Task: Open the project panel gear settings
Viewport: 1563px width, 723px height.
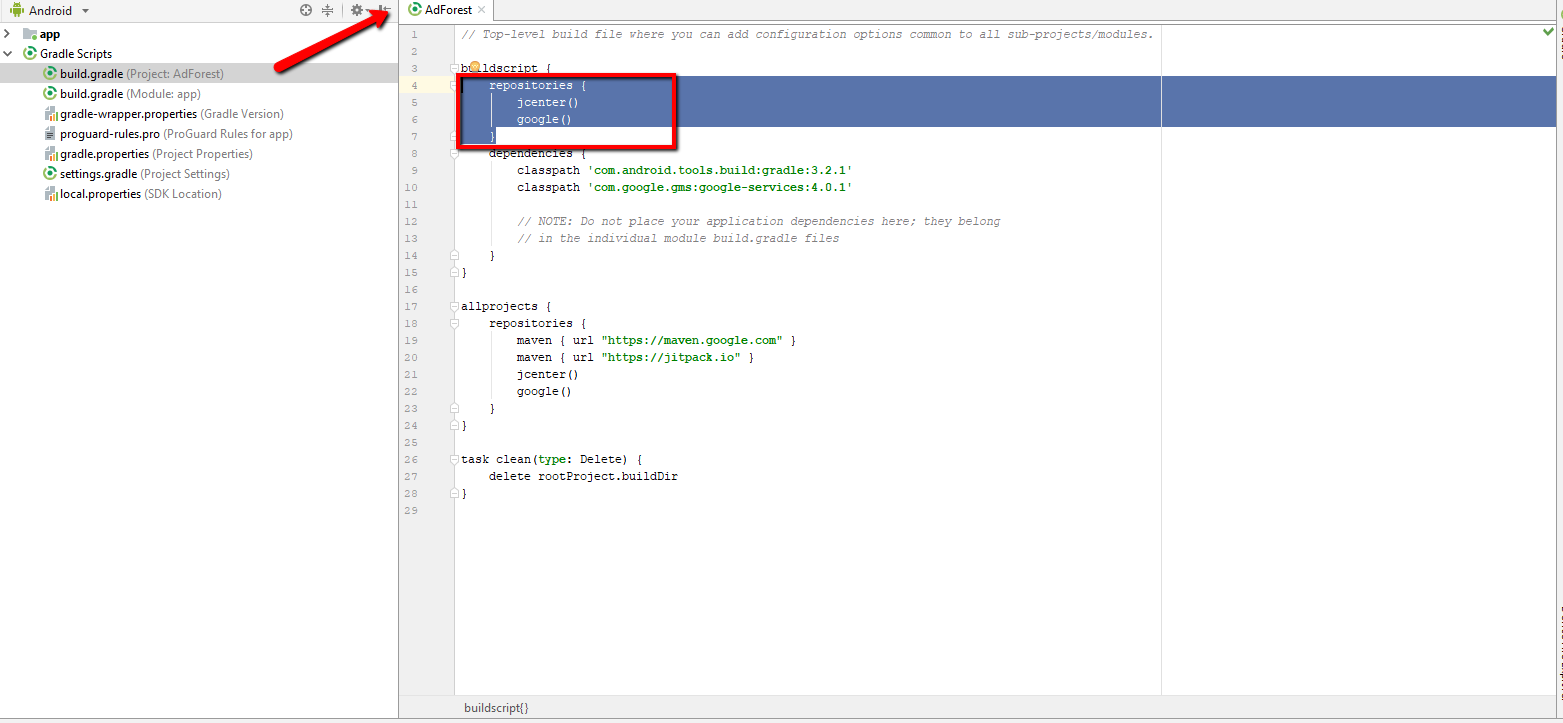Action: pos(357,10)
